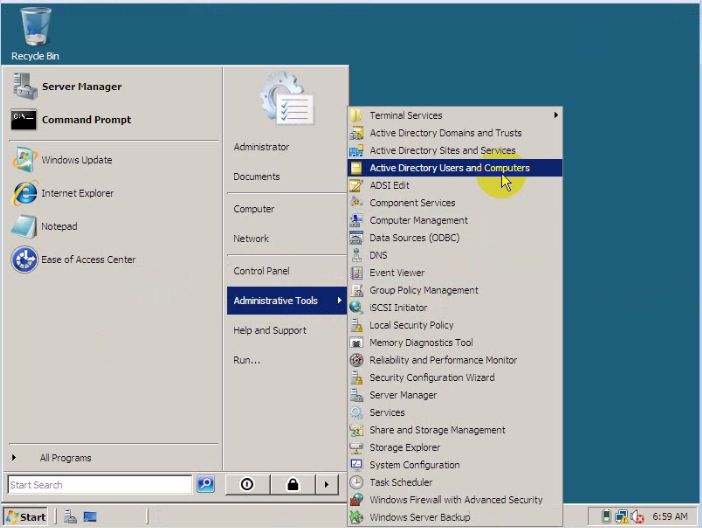Screen dimensions: 702x528
Task: Open Documents folder
Action: click(287, 176)
